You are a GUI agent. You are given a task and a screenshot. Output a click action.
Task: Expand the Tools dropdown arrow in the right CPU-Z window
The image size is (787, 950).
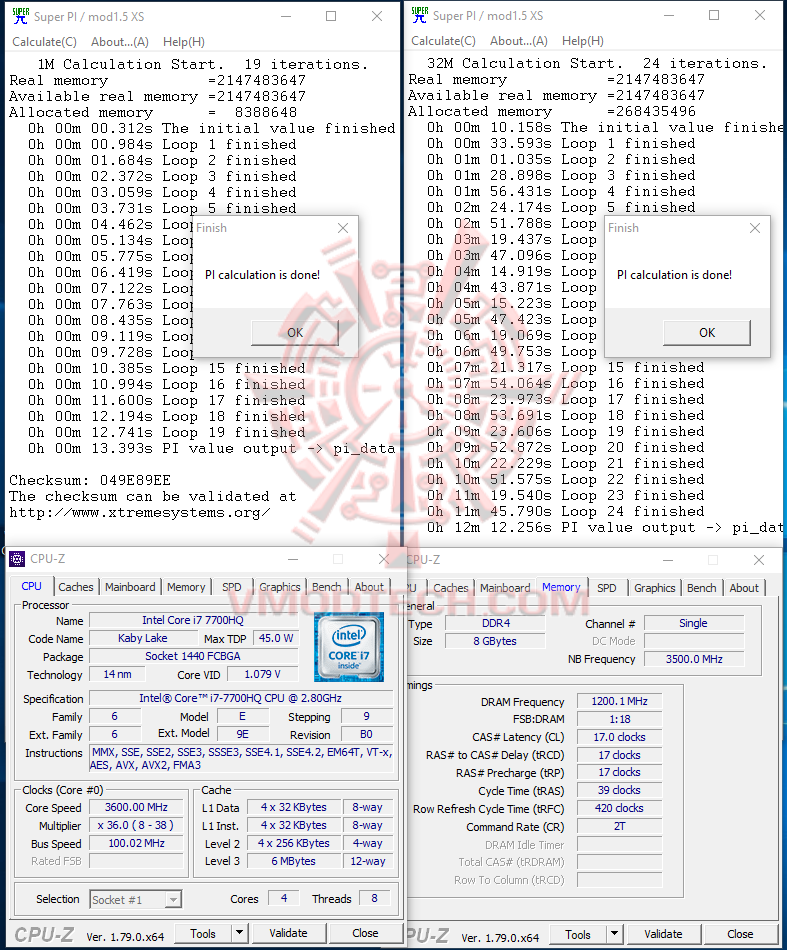614,935
